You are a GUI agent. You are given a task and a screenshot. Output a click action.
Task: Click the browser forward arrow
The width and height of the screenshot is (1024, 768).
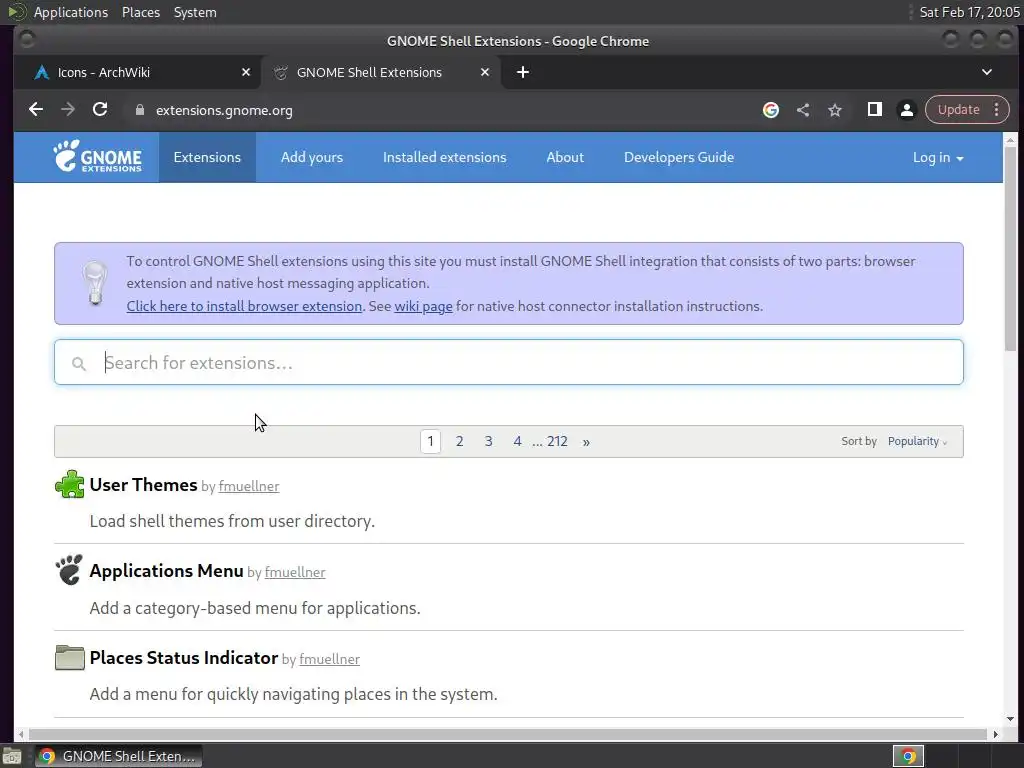(x=68, y=110)
